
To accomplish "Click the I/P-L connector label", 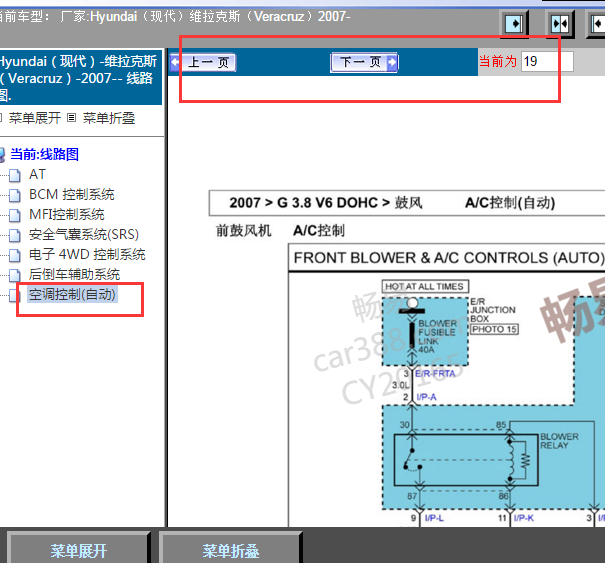I will [434, 518].
